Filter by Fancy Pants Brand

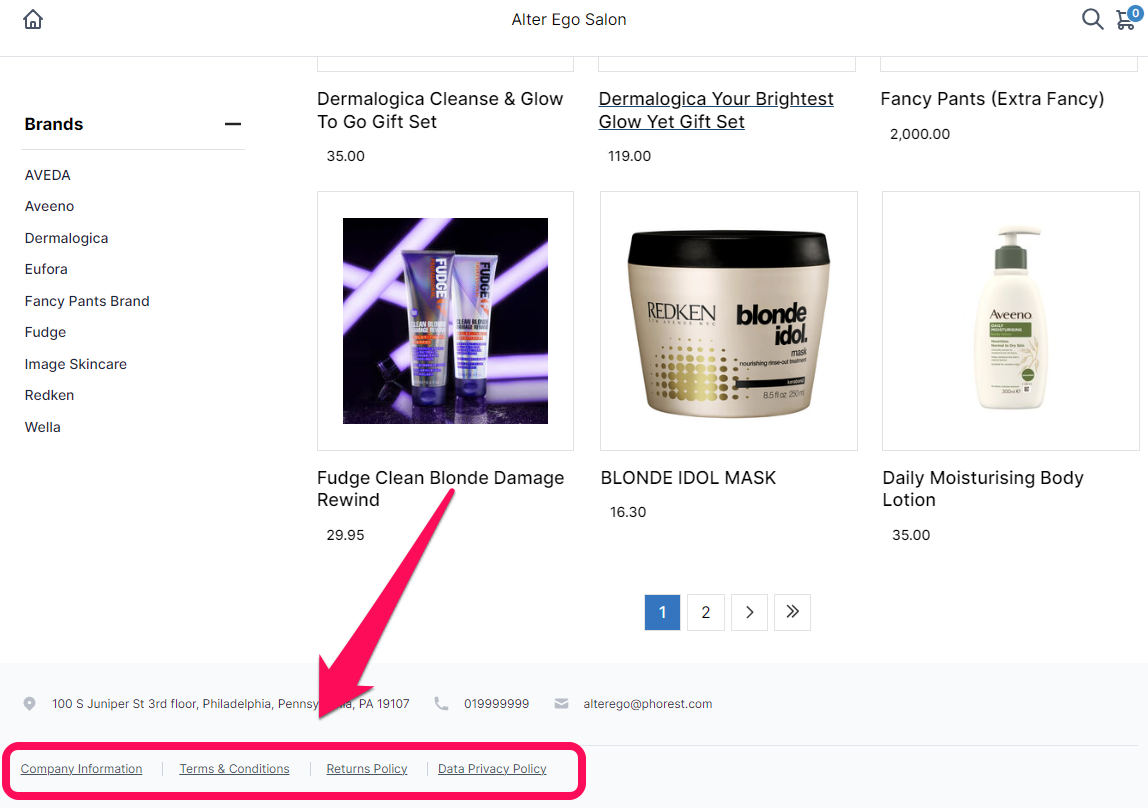point(86,301)
